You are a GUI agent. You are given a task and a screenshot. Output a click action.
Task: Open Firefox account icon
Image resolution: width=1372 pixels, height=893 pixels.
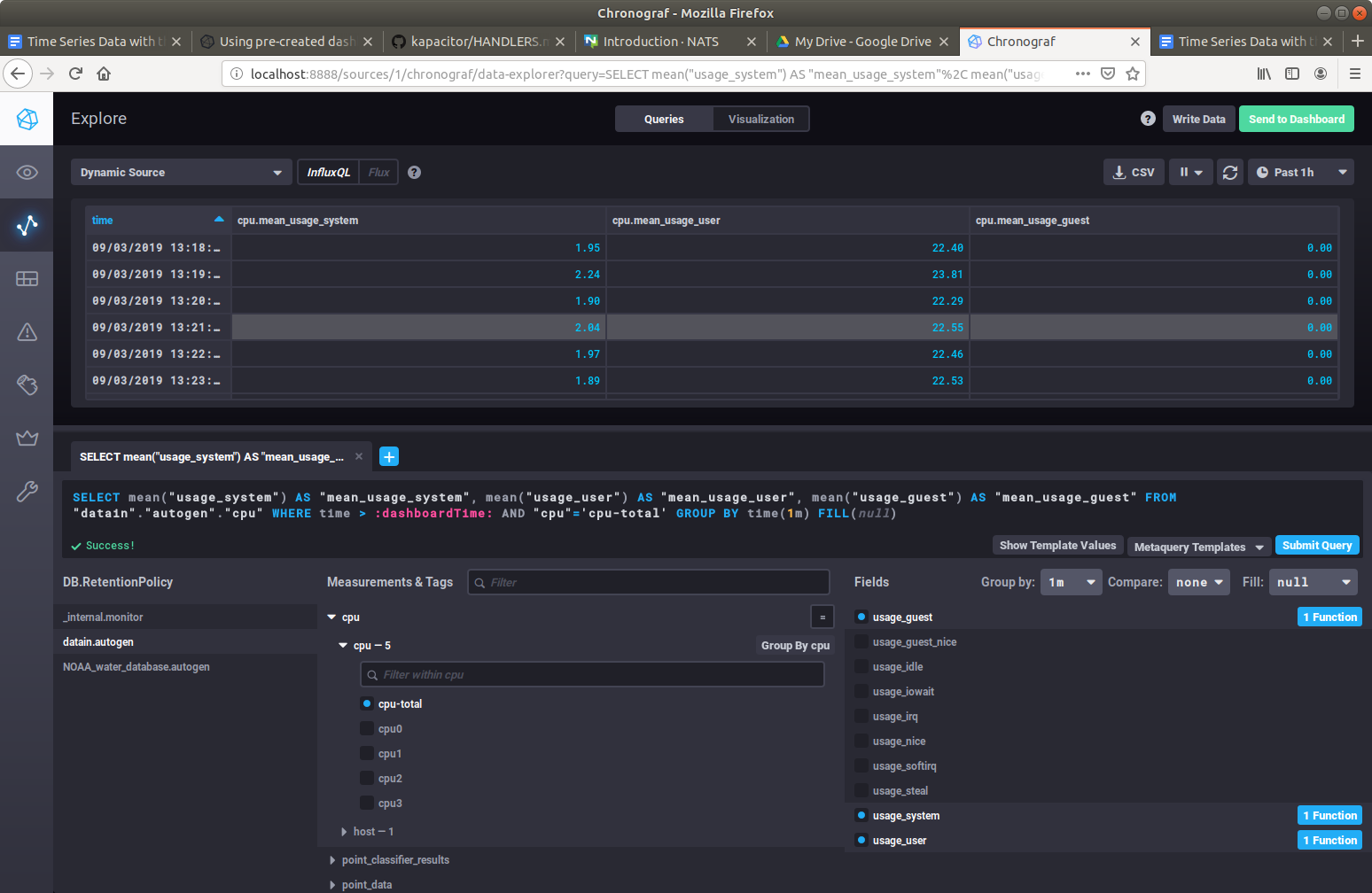1321,74
